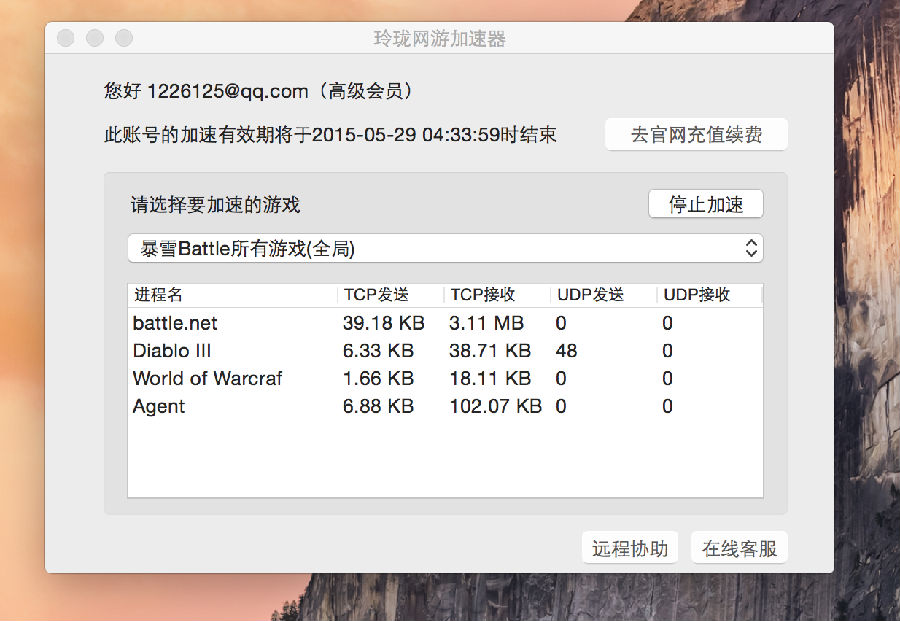This screenshot has height=621, width=900.
Task: Open the 暴雪Battle所有游戏(全局) game dropdown
Action: pyautogui.click(x=445, y=248)
